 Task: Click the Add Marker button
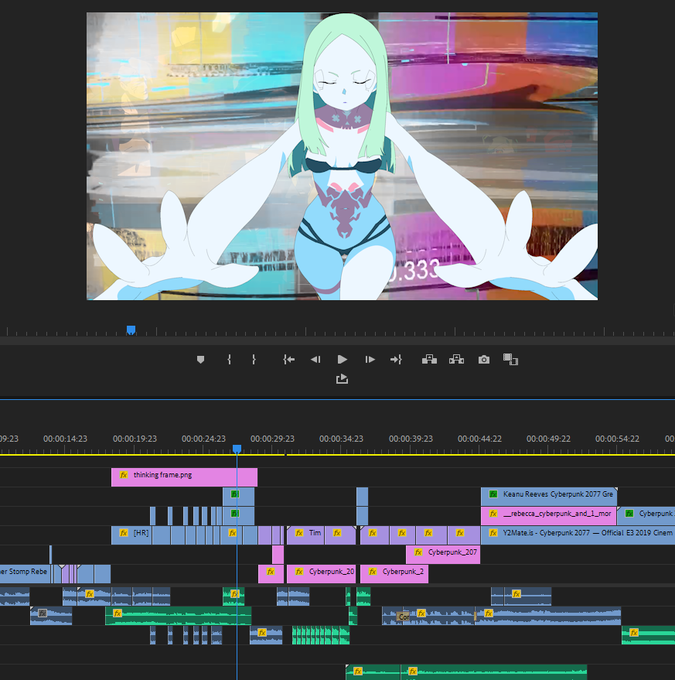click(200, 360)
